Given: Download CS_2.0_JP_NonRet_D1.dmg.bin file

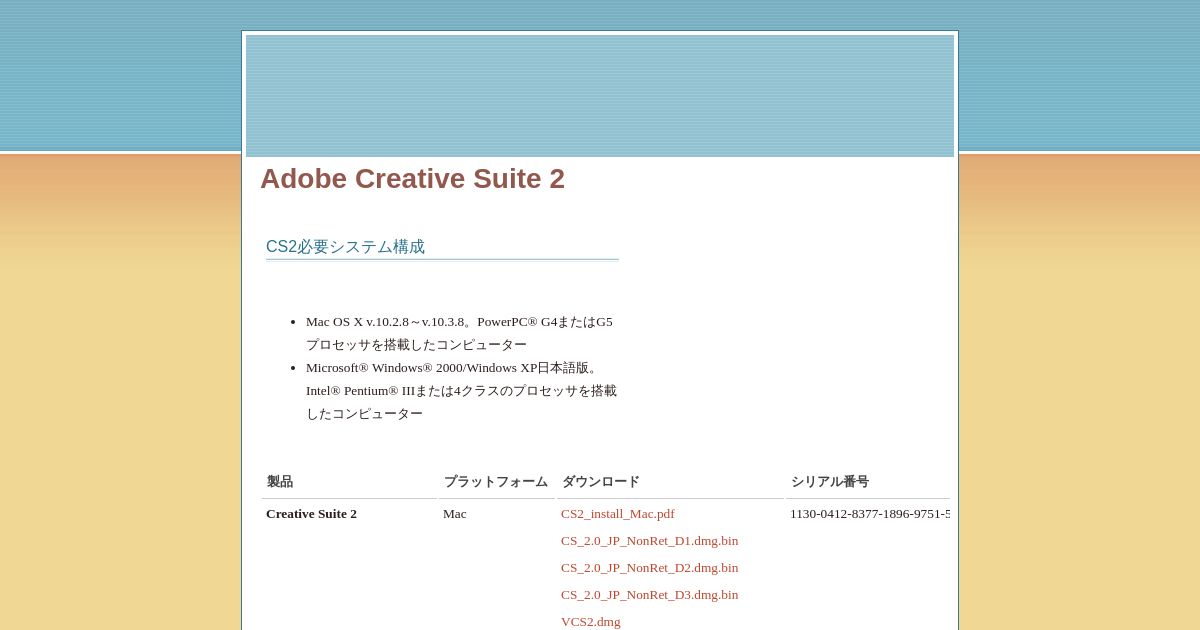Looking at the screenshot, I should [649, 541].
